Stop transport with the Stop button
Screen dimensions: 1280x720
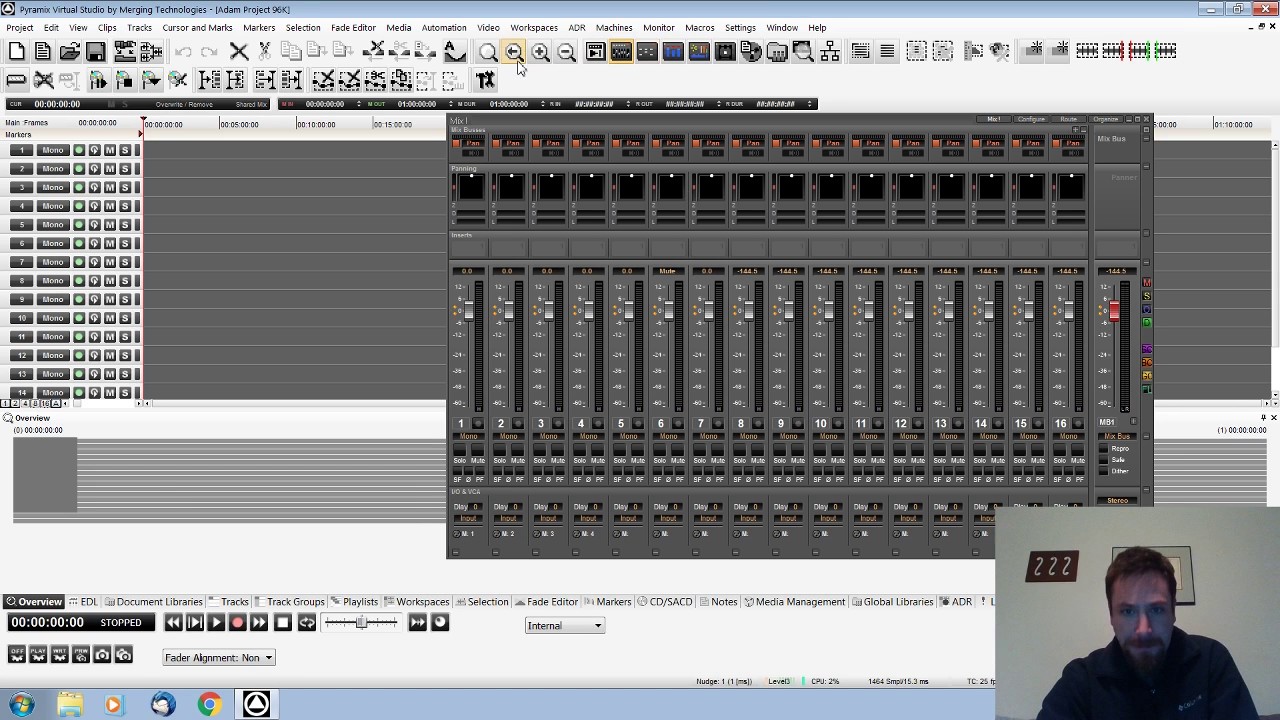coord(283,623)
